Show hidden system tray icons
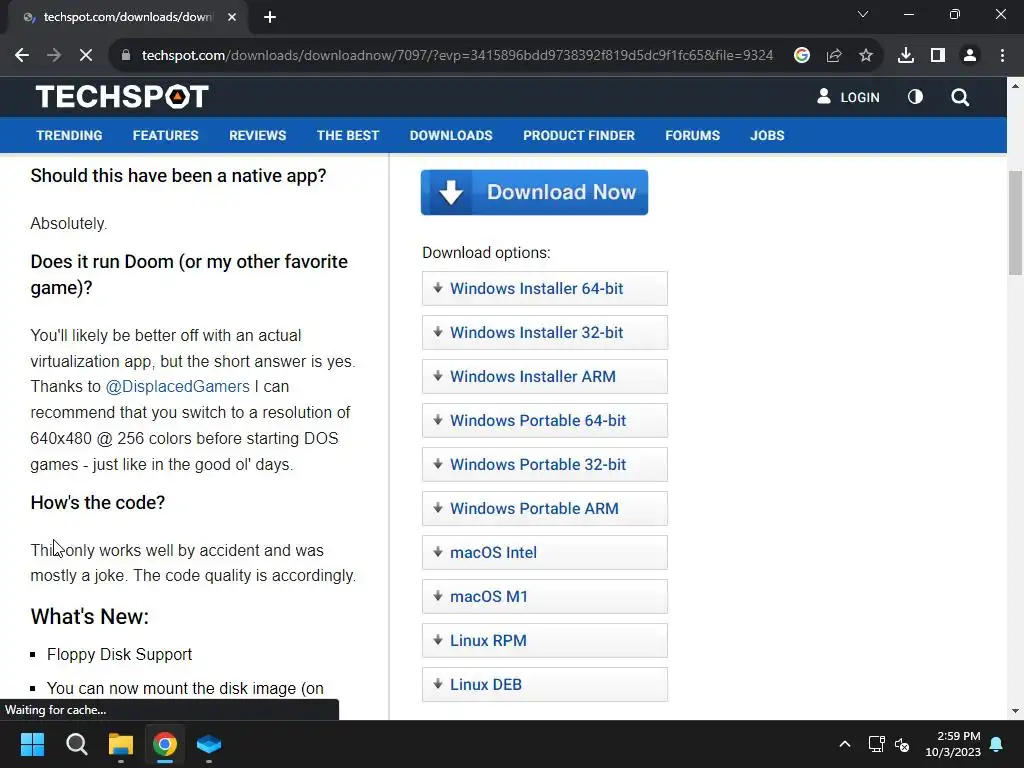Screen dimensions: 1024x768 coord(844,744)
